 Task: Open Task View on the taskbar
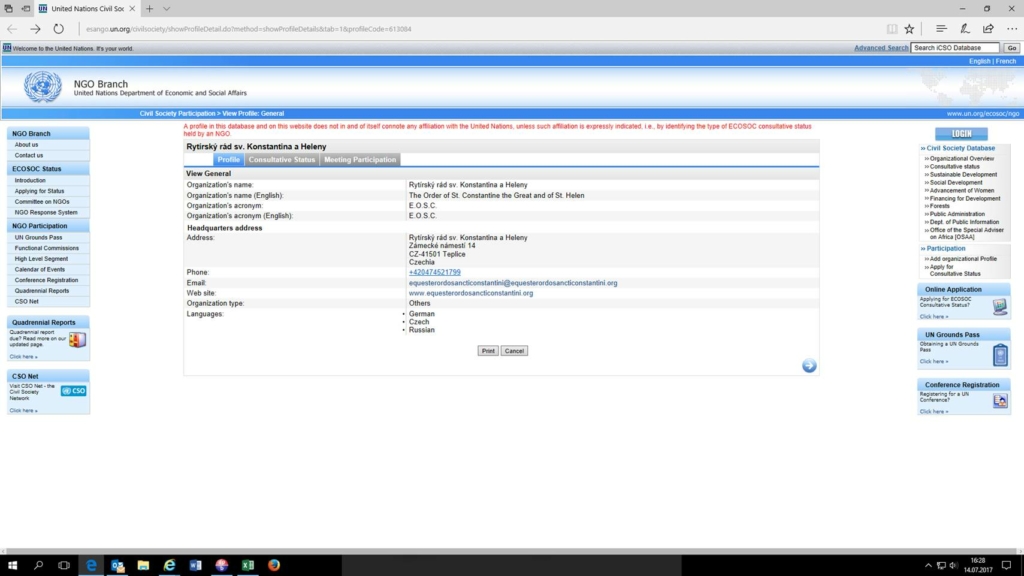tap(64, 565)
